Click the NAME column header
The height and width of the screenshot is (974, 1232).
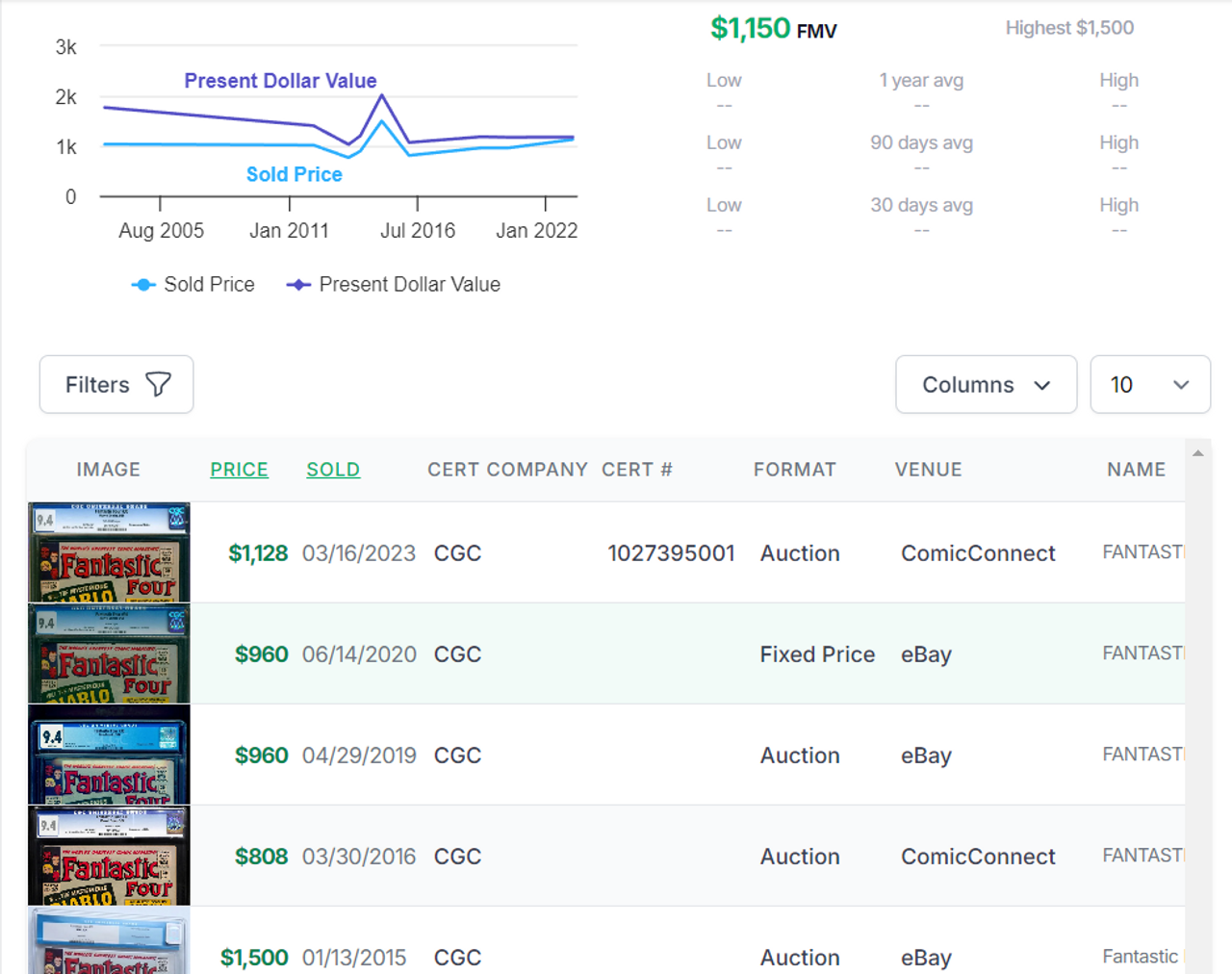pos(1136,470)
